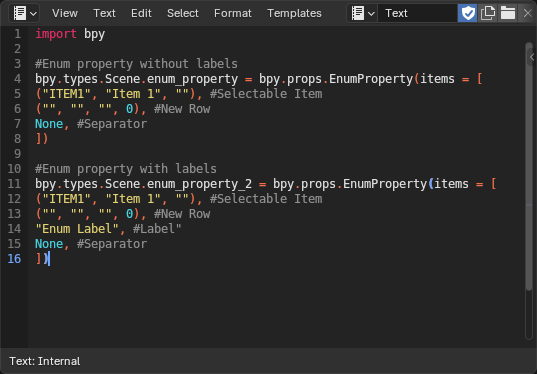Open text file folder icon
This screenshot has height=374, width=537.
pyautogui.click(x=508, y=13)
